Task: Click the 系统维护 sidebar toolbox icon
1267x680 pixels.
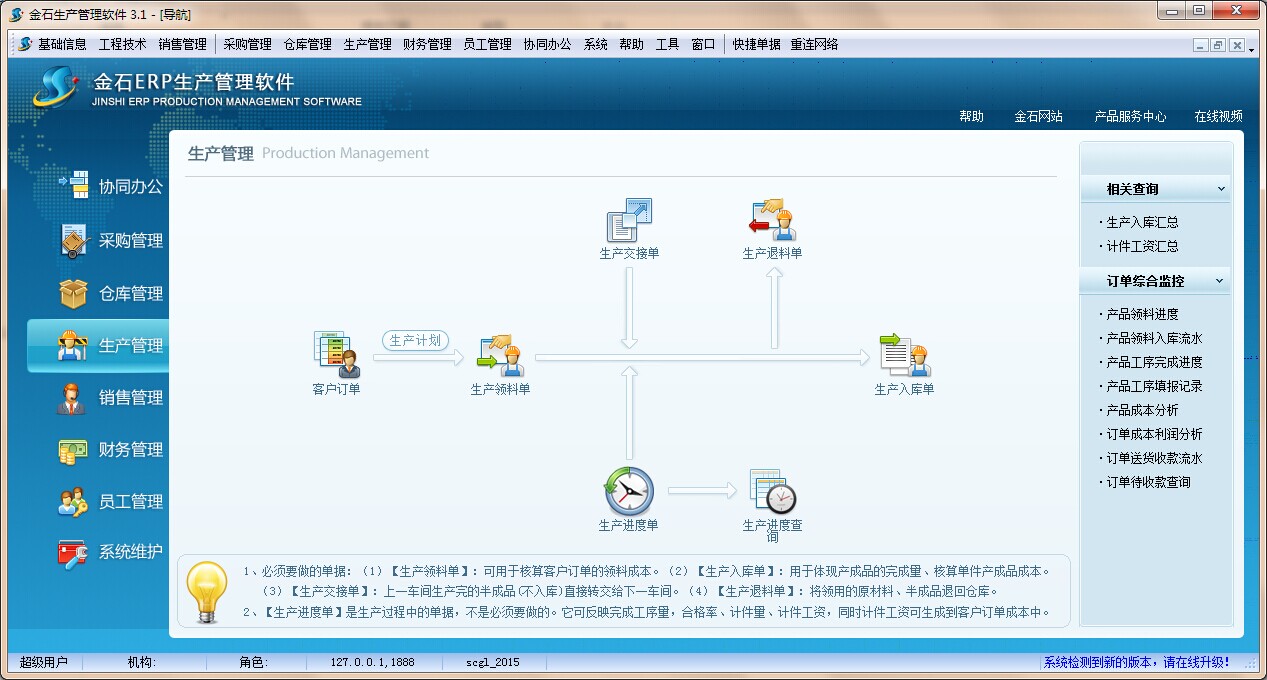Action: point(73,553)
